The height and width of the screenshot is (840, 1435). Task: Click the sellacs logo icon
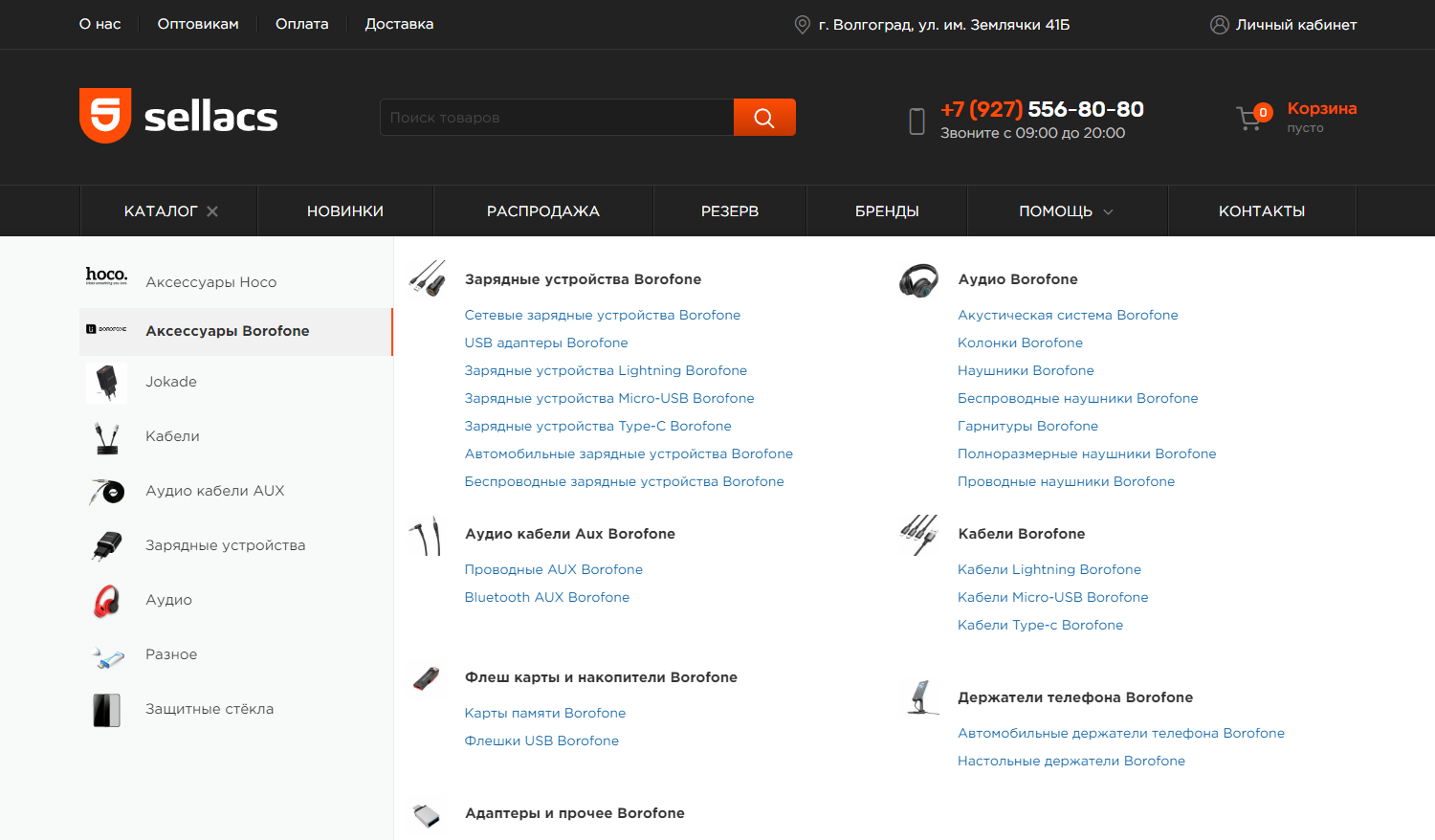point(105,116)
